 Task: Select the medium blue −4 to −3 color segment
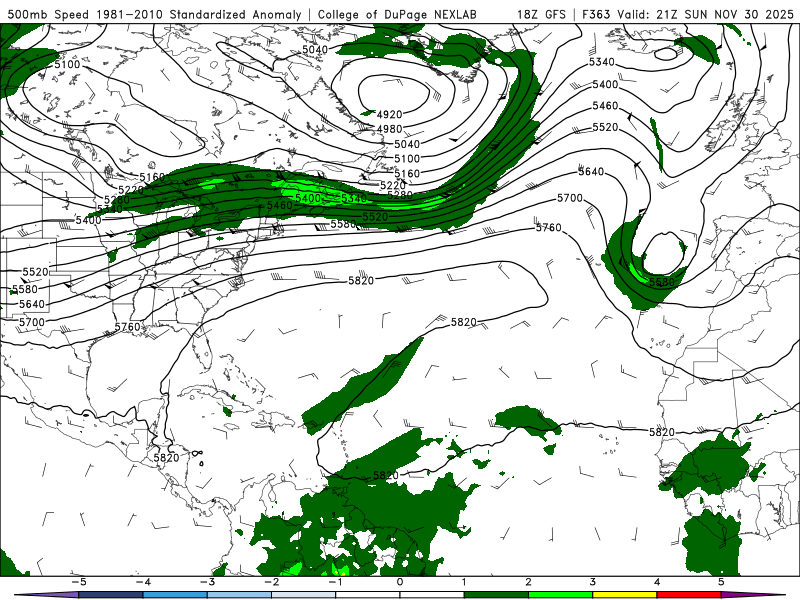click(176, 595)
